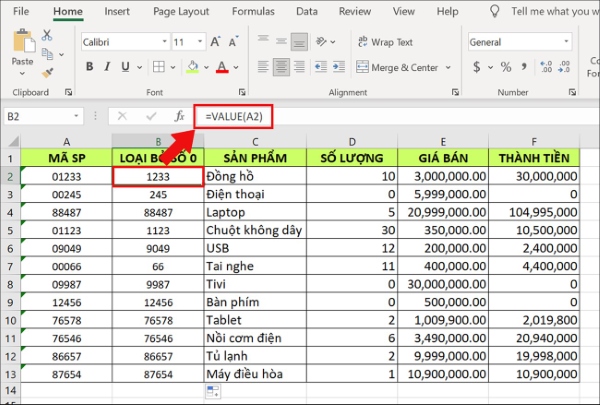Apply Percent Style icon
The height and width of the screenshot is (405, 600).
point(506,67)
